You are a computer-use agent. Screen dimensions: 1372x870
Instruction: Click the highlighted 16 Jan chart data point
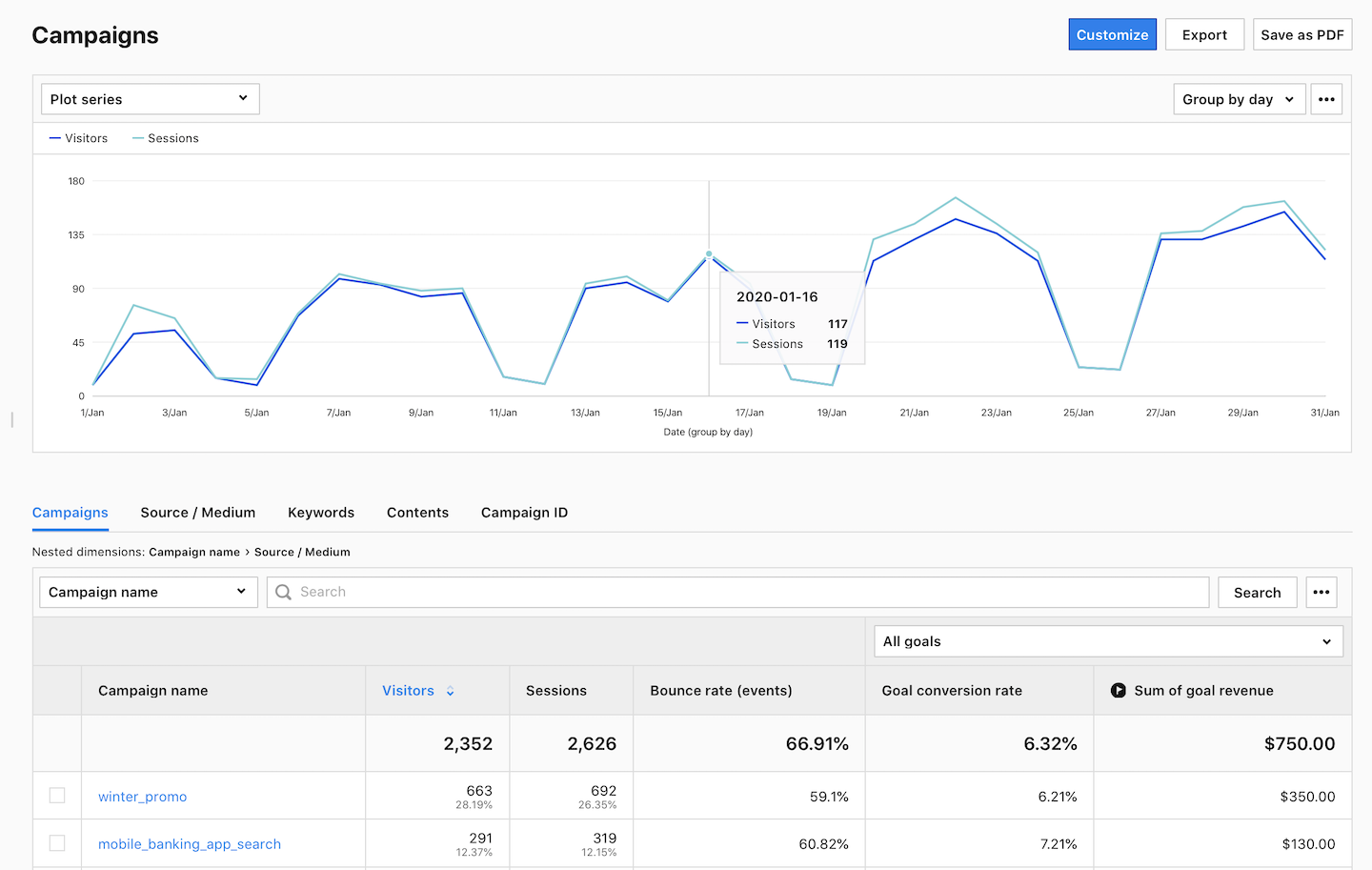coord(709,254)
